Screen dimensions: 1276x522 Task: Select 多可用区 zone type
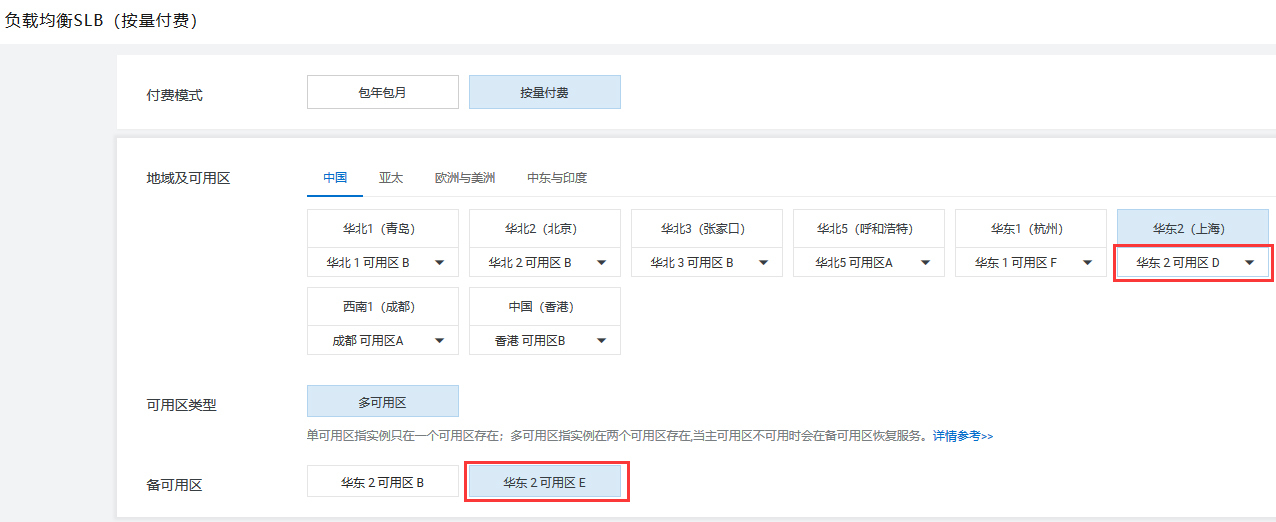pos(382,402)
